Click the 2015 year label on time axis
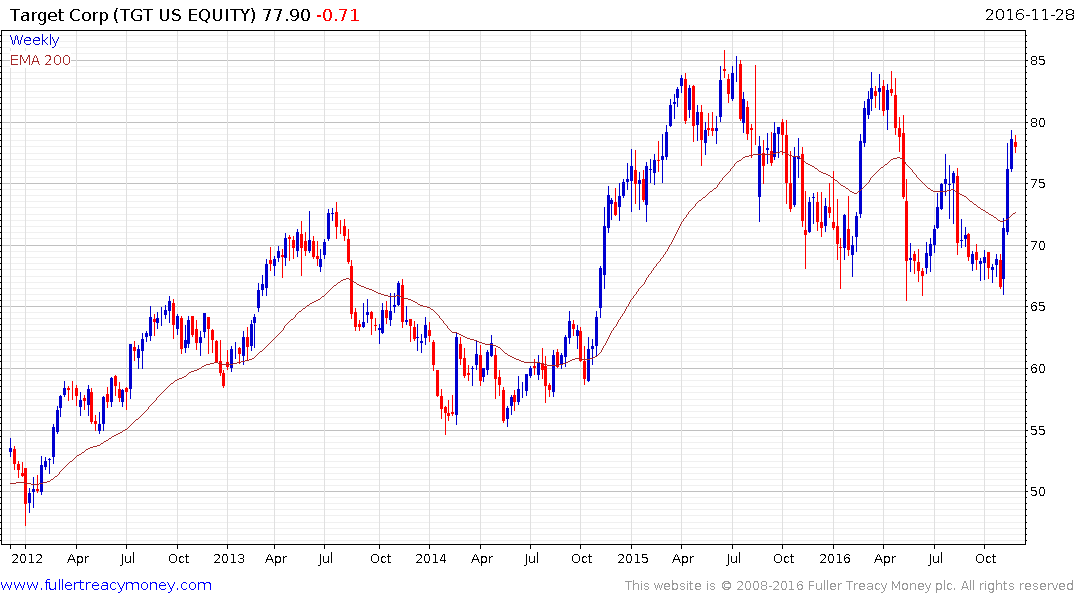The image size is (1075, 600). pyautogui.click(x=633, y=558)
